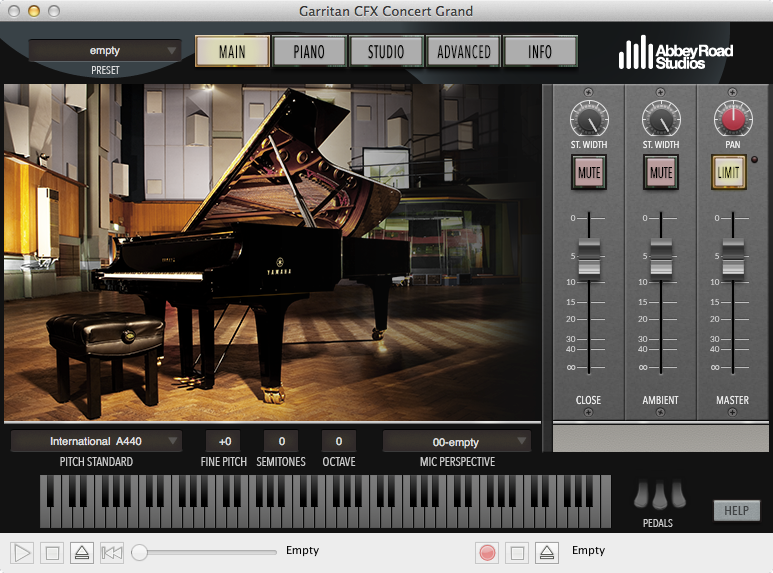
Task: Click the player 'Empty' file label
Action: (x=302, y=550)
